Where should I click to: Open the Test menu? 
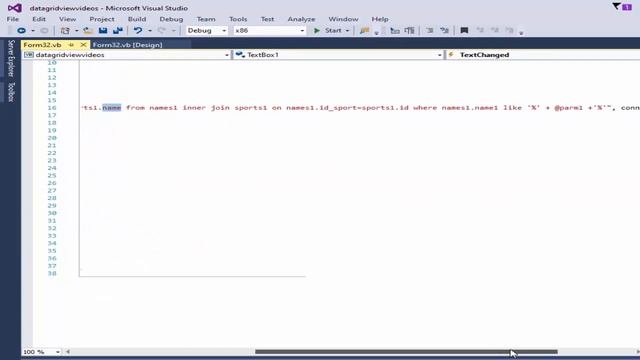[x=267, y=19]
